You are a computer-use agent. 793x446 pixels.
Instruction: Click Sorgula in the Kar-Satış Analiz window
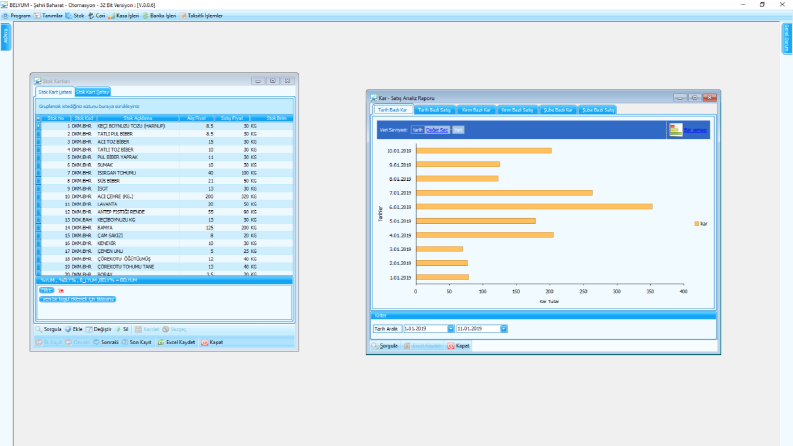point(385,346)
